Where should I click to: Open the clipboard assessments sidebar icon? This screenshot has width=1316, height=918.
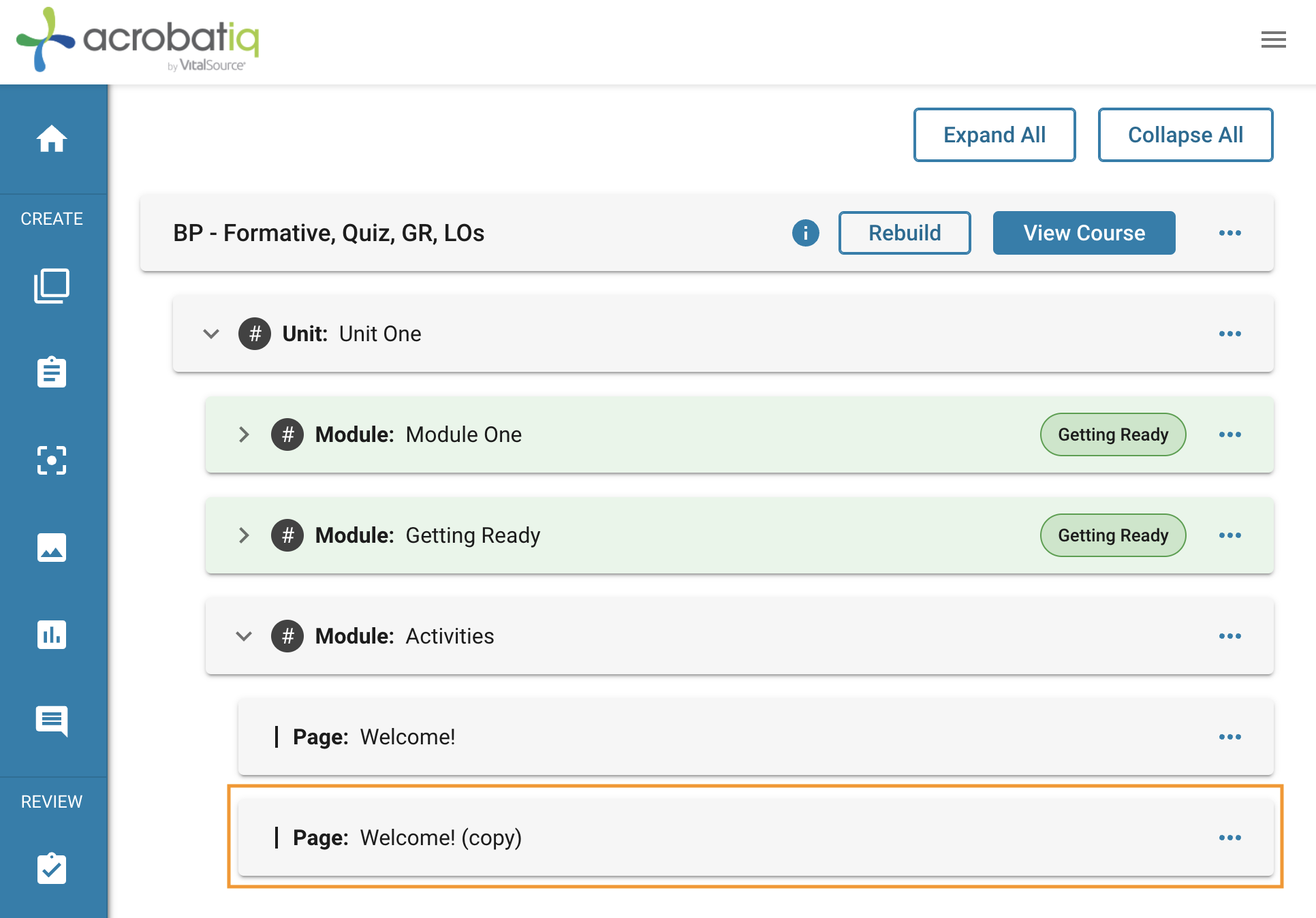point(52,372)
